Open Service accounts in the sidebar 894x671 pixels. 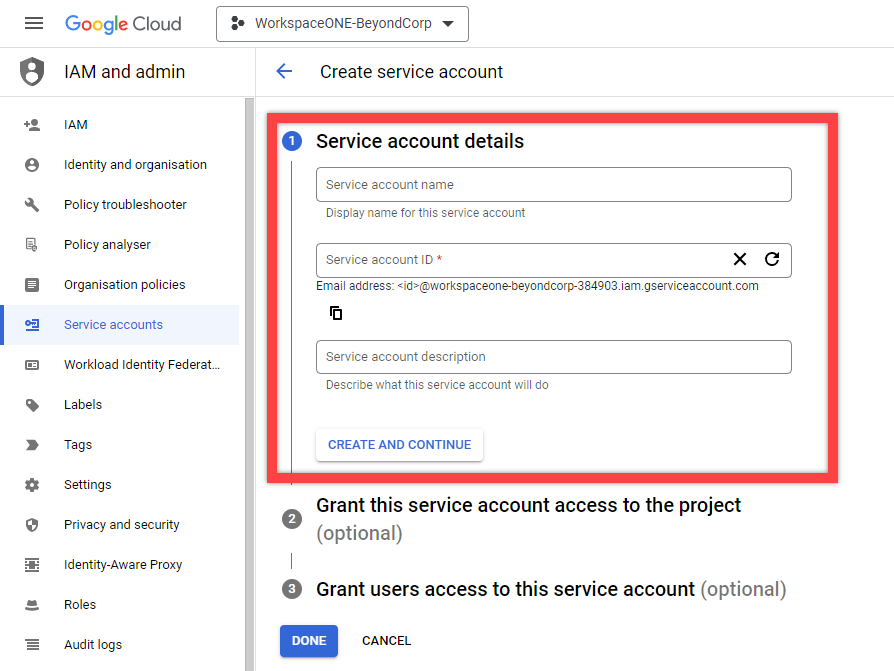(113, 325)
